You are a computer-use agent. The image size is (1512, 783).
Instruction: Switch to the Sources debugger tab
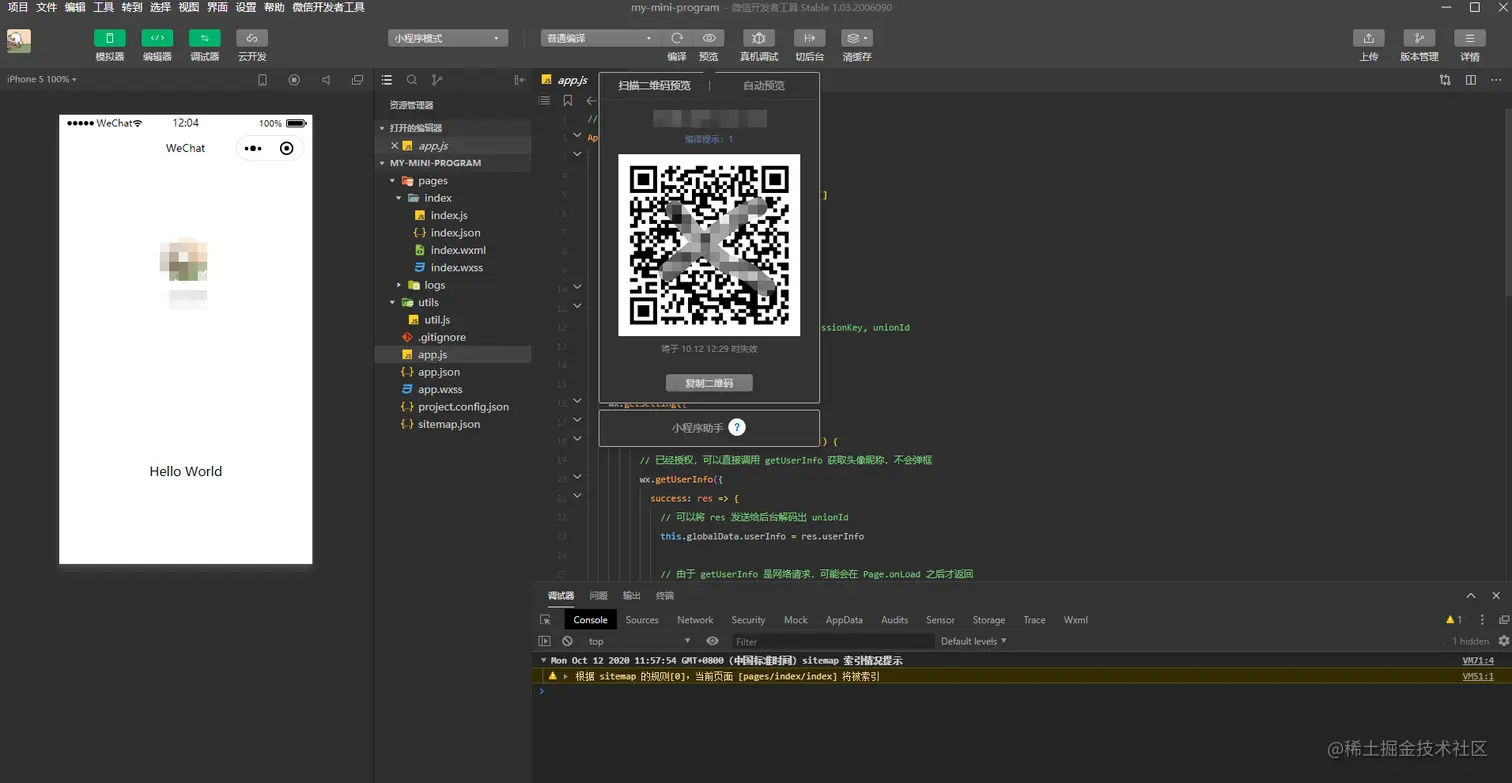click(x=642, y=620)
